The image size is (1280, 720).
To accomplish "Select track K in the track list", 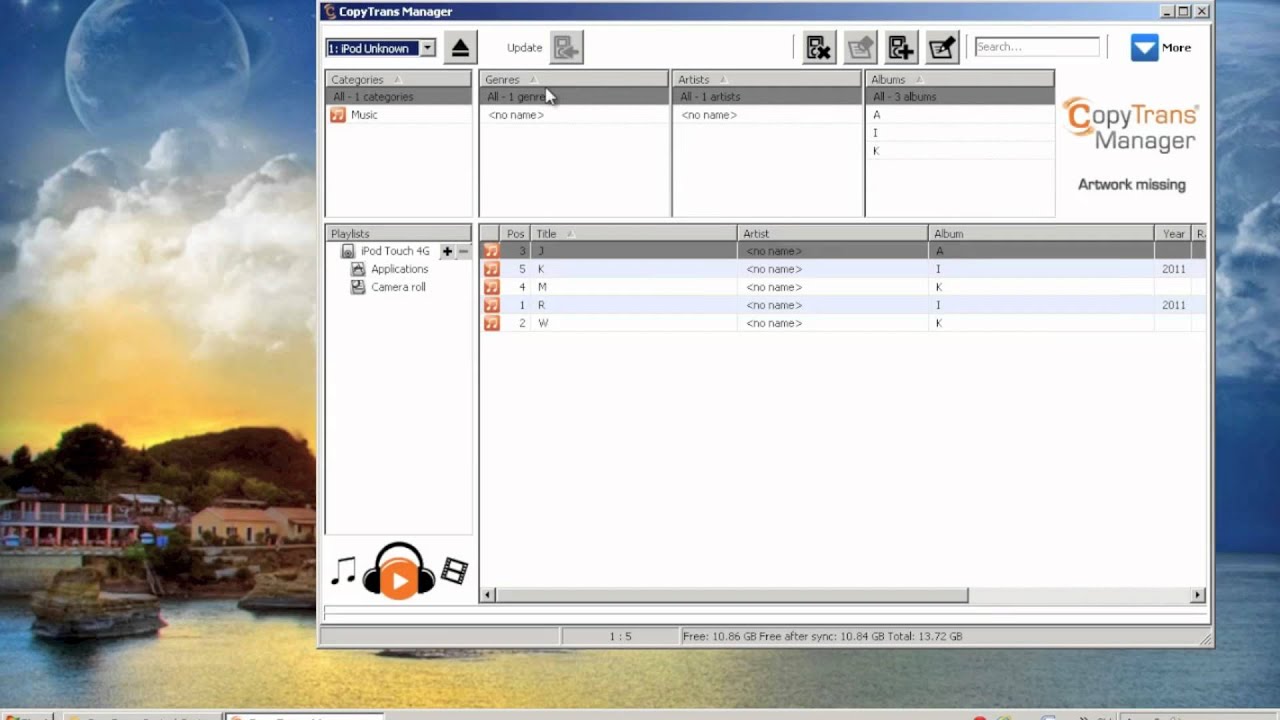I will (843, 269).
